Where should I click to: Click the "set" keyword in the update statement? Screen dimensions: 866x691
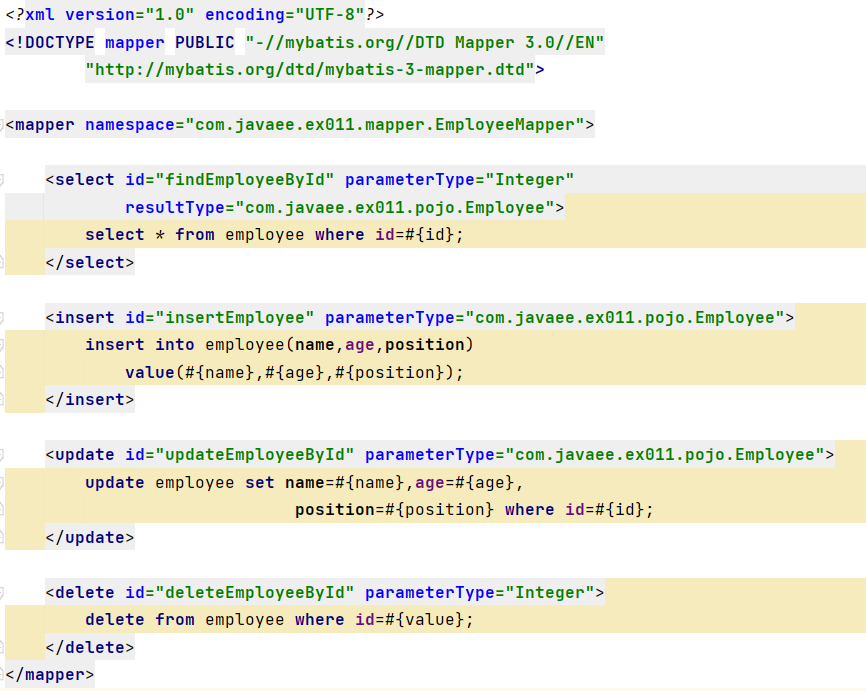pos(260,483)
